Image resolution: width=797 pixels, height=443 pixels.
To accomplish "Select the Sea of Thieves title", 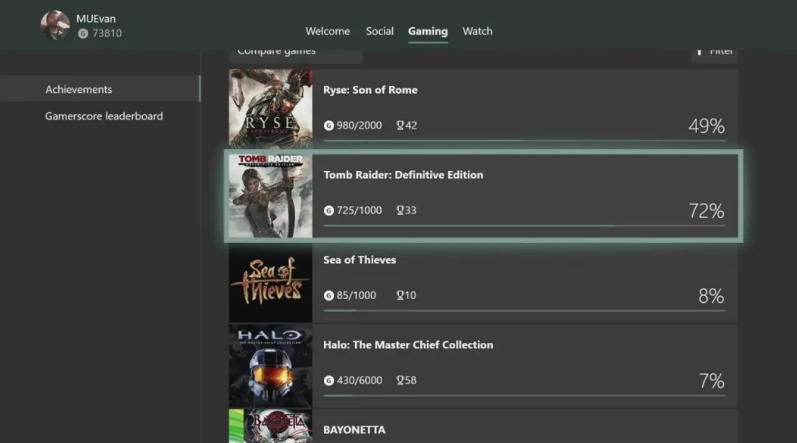I will point(359,260).
